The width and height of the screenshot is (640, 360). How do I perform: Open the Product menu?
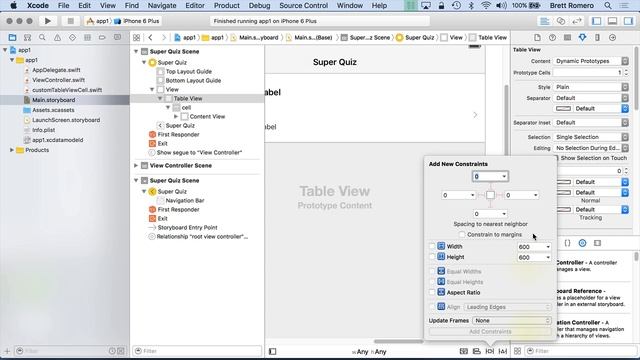pos(227,6)
